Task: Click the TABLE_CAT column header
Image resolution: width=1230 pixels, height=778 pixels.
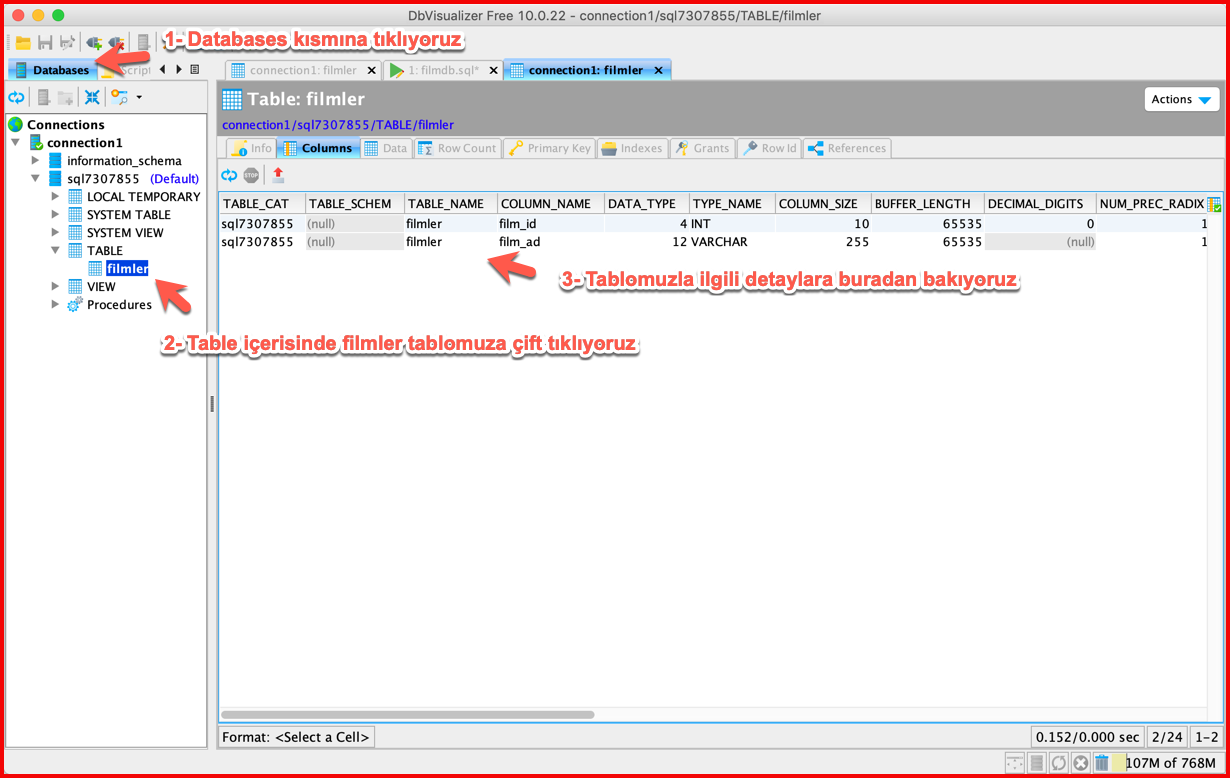Action: [x=262, y=203]
